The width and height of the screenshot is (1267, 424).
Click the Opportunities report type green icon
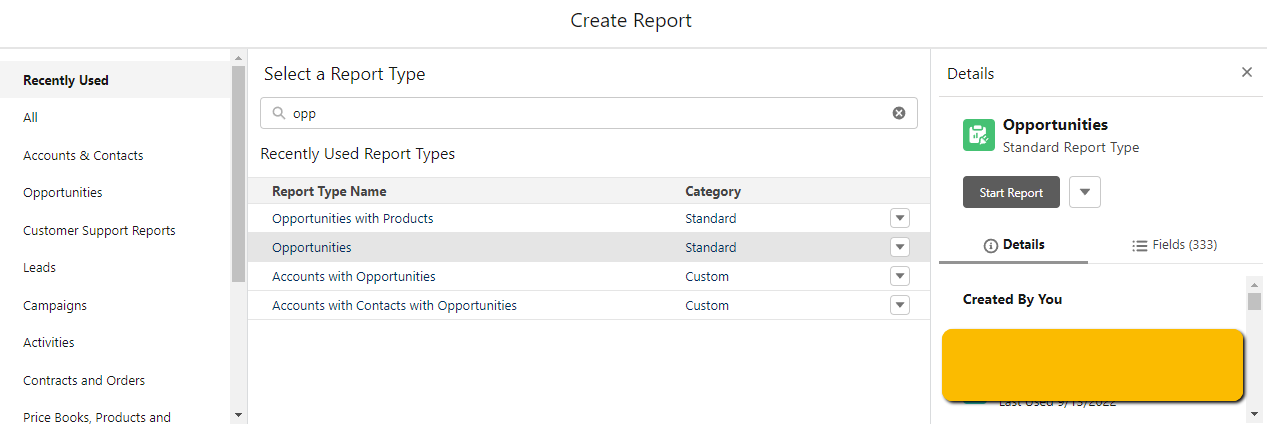click(978, 135)
